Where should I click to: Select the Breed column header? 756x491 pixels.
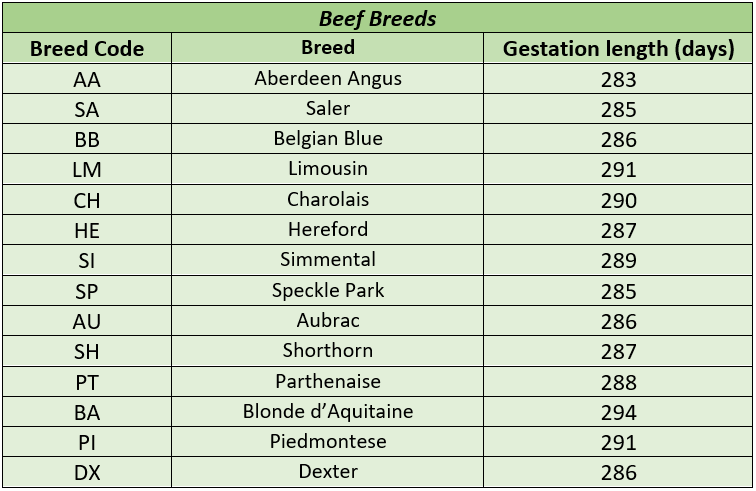coord(328,48)
